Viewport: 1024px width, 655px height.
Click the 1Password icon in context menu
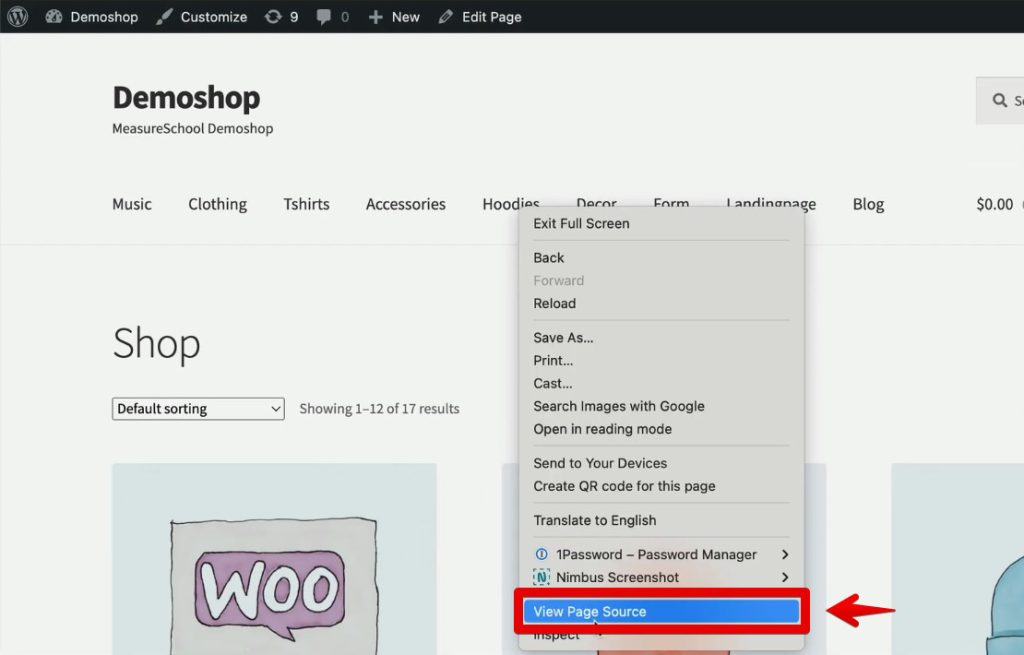point(541,554)
